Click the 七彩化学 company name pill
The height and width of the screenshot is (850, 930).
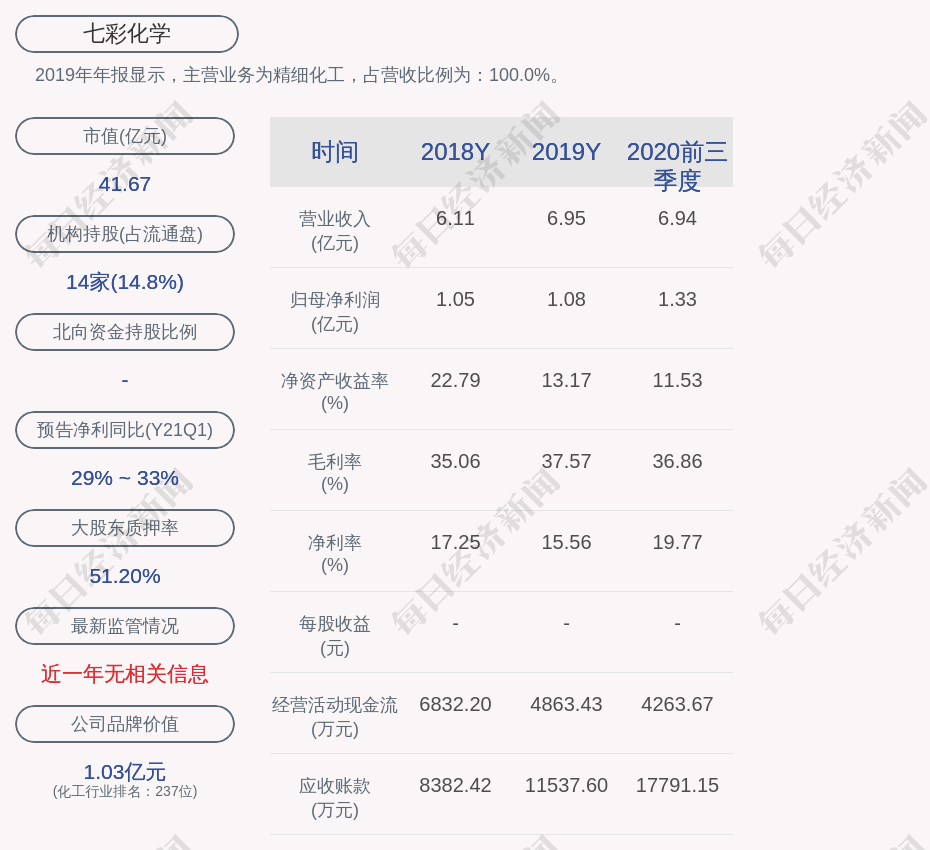tap(126, 34)
